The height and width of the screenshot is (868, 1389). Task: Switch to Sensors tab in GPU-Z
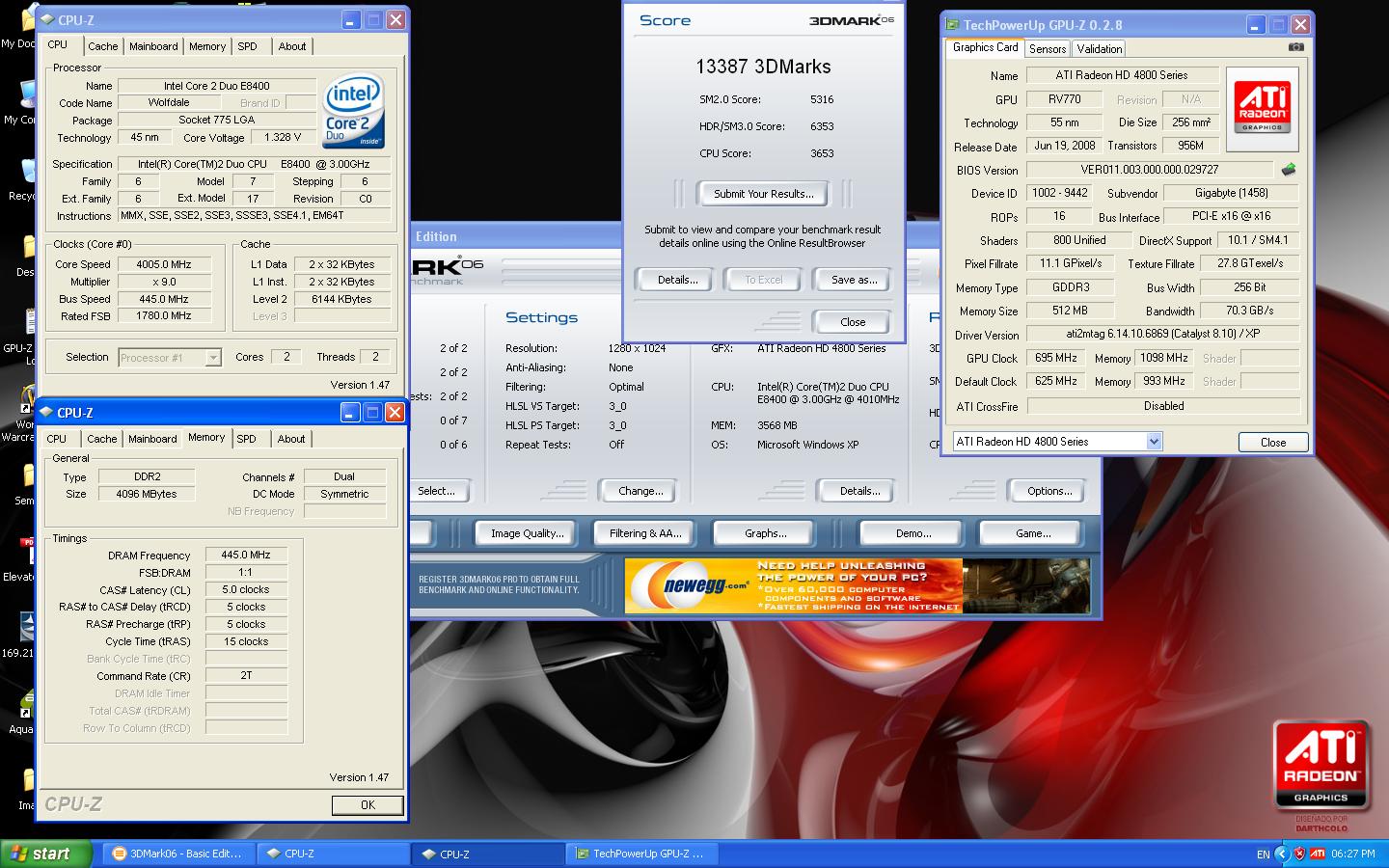click(x=1048, y=48)
